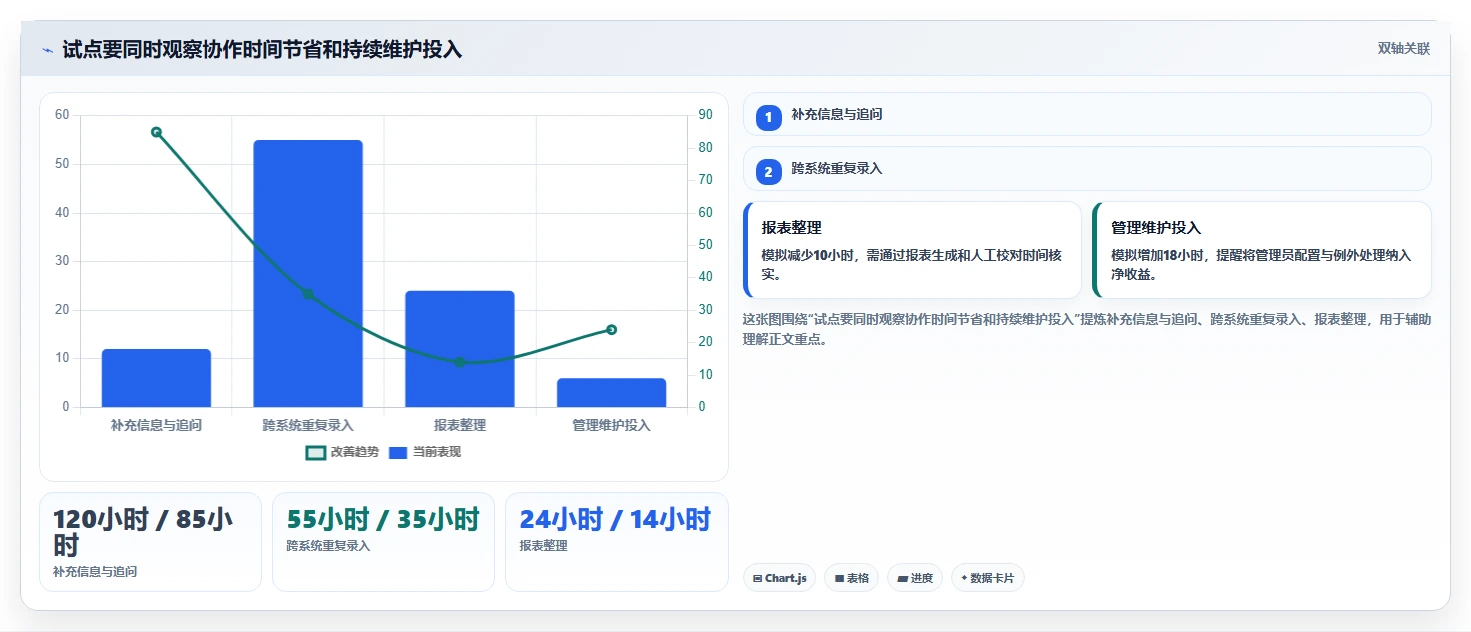Click the lightning icon beside the title
The width and height of the screenshot is (1471, 632).
(x=47, y=50)
